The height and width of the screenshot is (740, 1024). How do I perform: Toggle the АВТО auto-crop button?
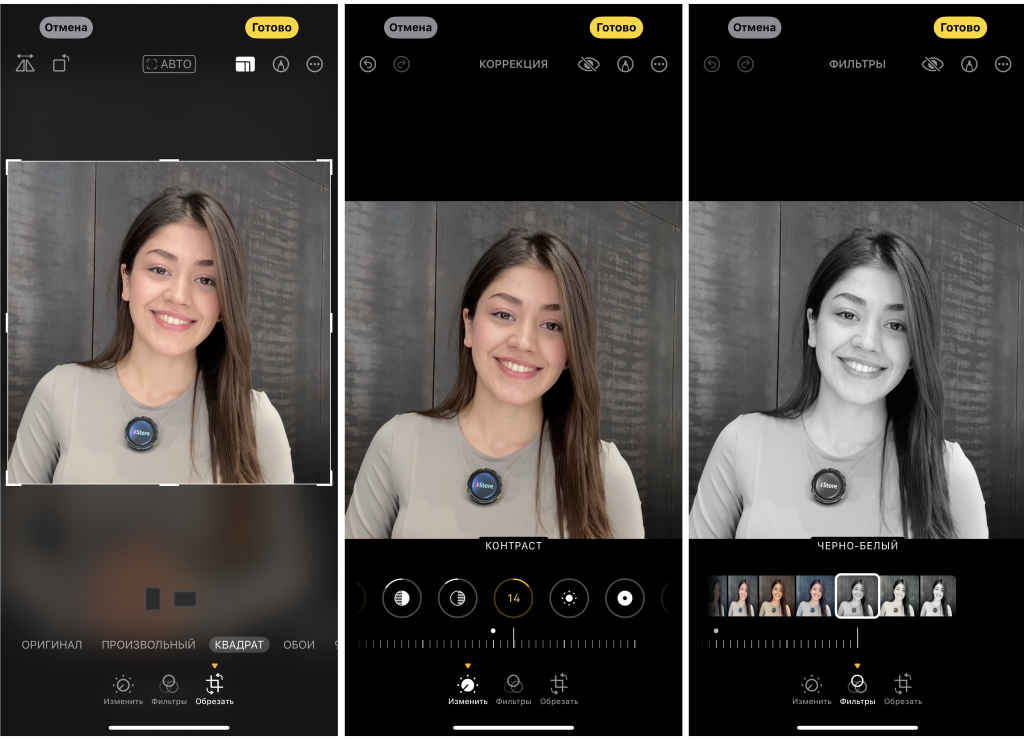point(169,64)
